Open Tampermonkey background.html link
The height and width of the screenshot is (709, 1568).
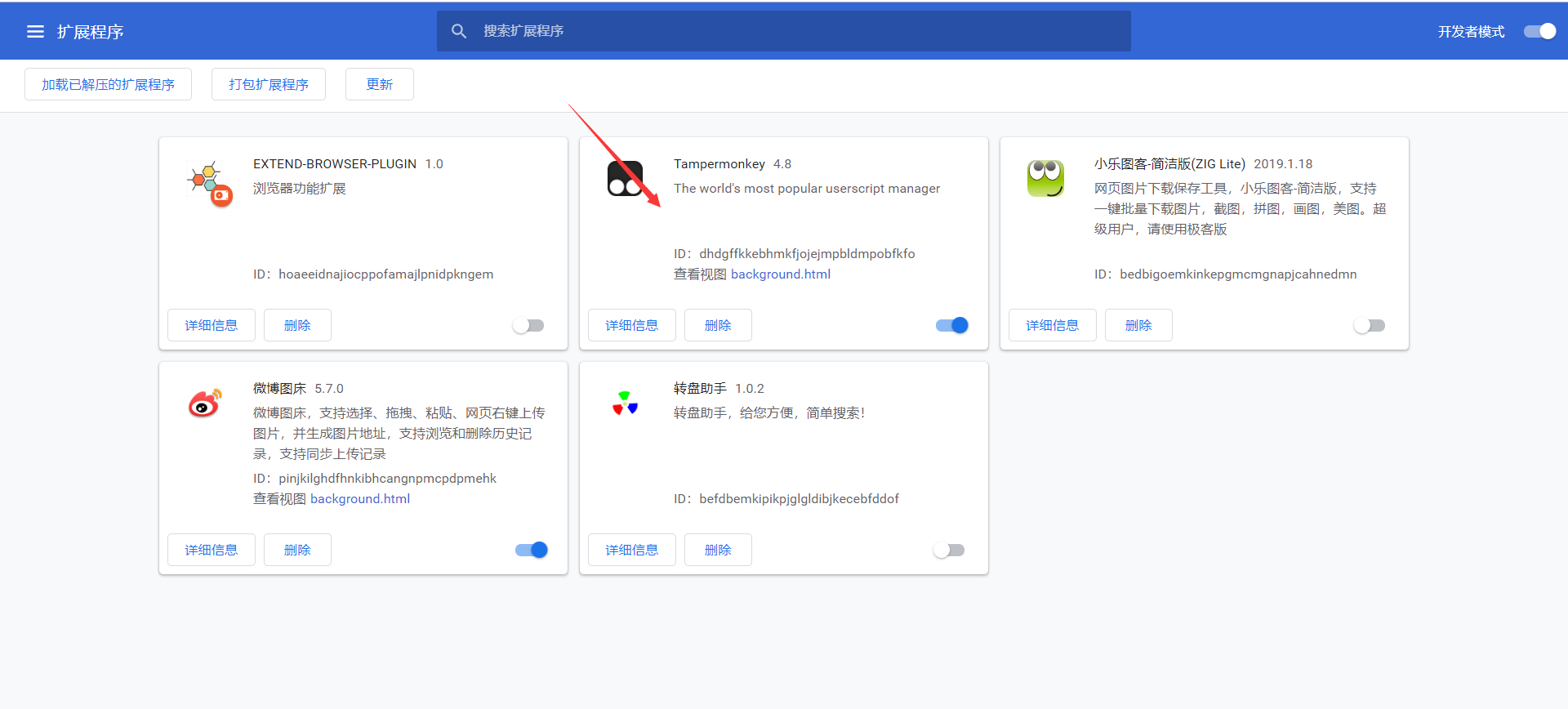781,274
